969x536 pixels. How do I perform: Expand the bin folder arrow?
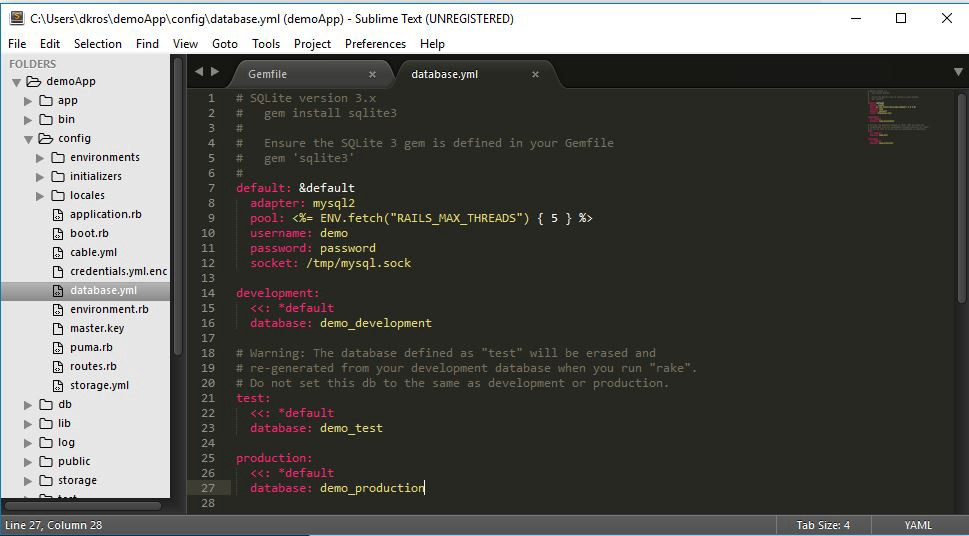(x=28, y=120)
